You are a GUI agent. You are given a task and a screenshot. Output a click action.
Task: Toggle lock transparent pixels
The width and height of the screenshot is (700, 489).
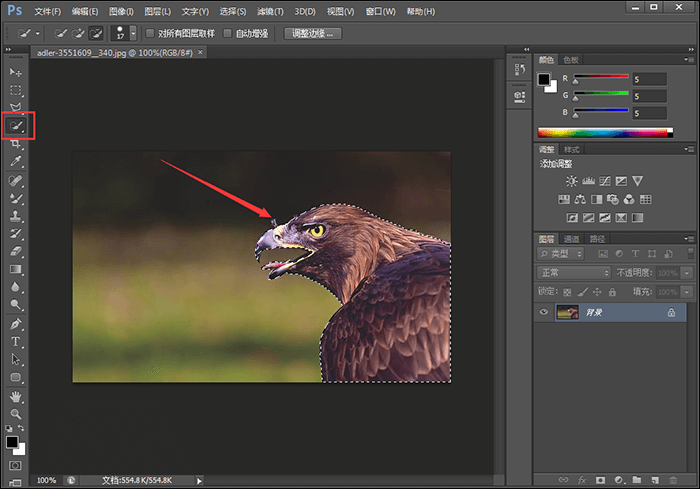[567, 292]
